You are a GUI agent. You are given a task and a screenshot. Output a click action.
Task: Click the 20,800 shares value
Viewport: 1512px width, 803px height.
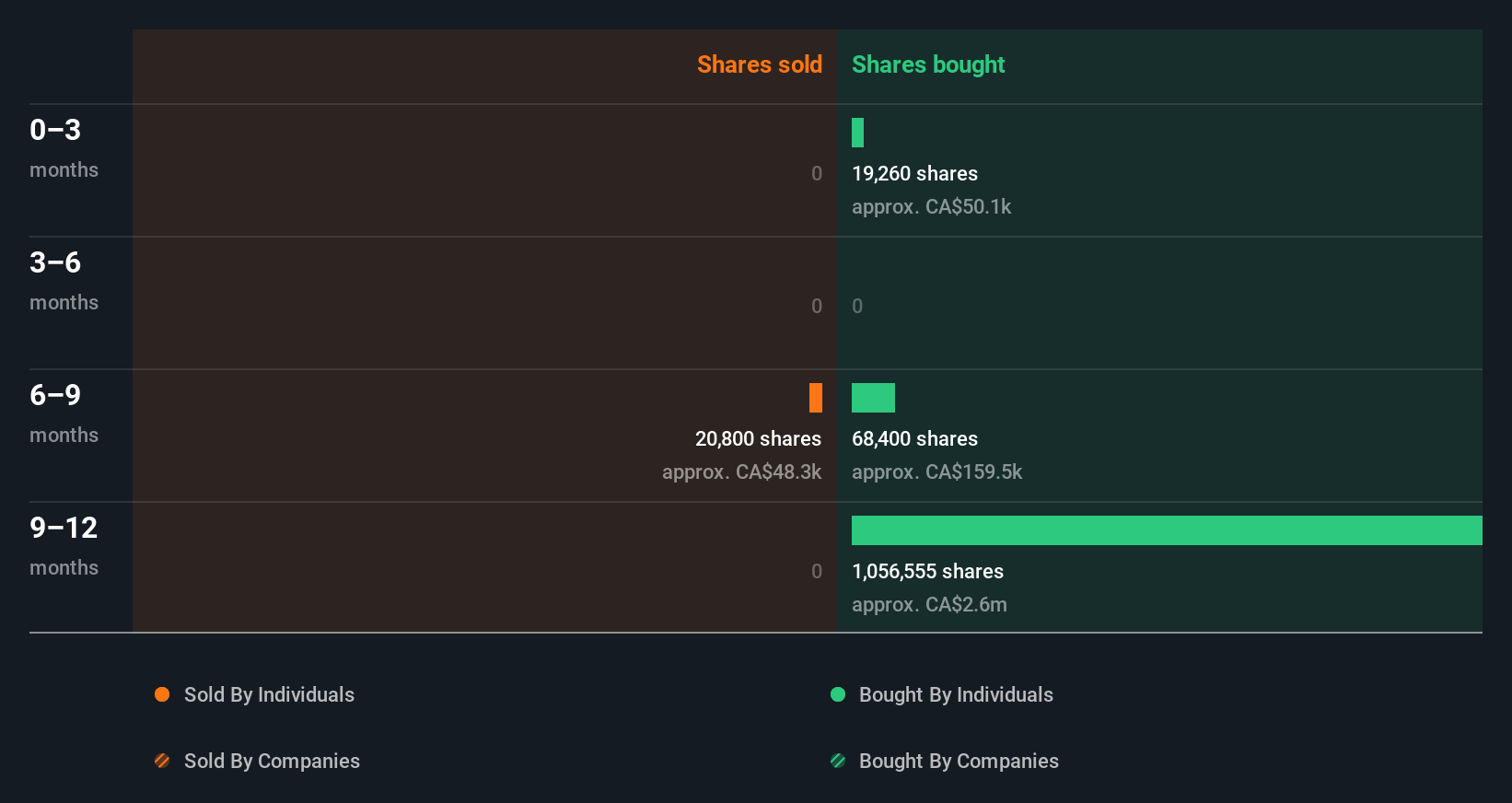coord(758,439)
